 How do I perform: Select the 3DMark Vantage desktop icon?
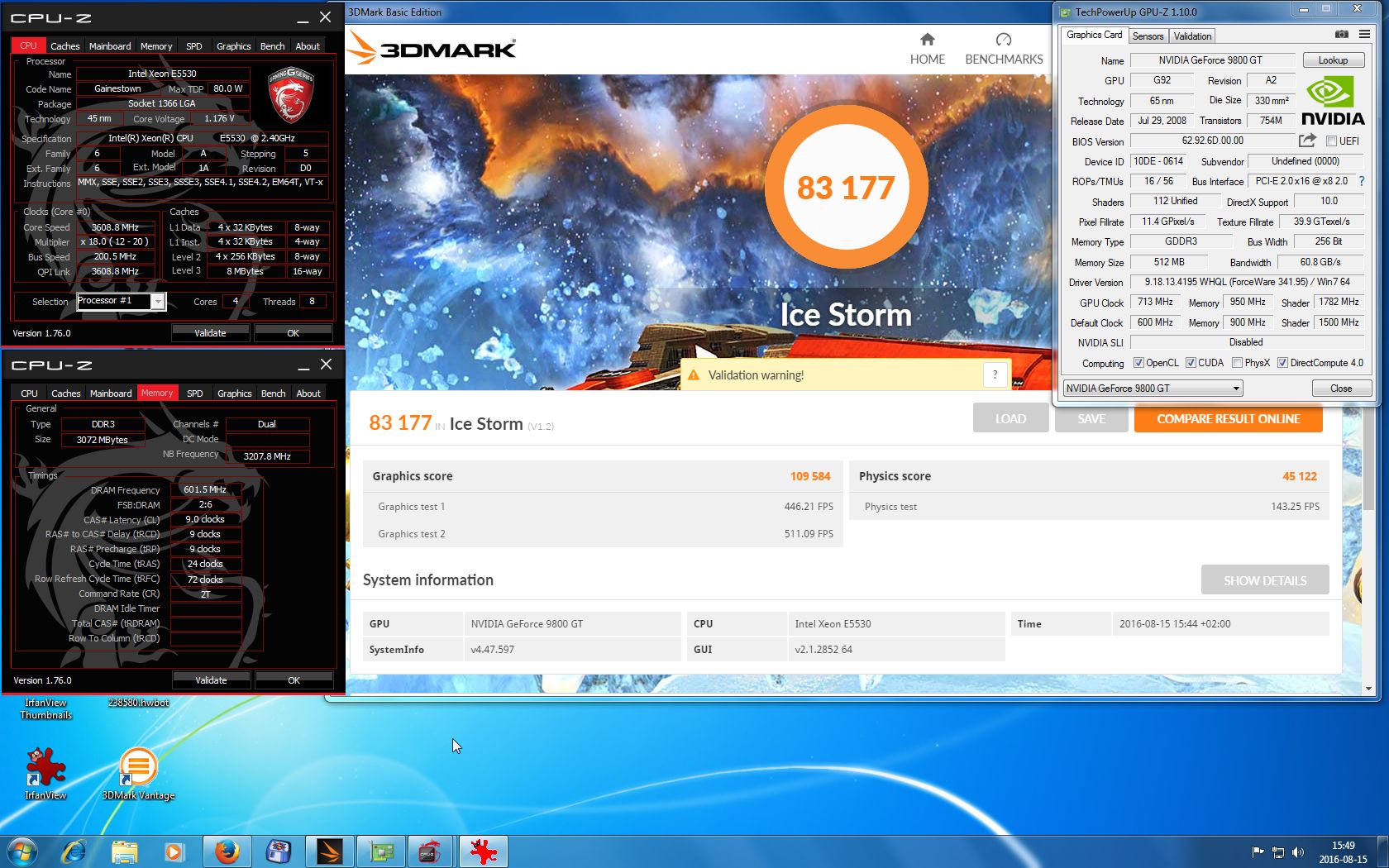tap(138, 773)
